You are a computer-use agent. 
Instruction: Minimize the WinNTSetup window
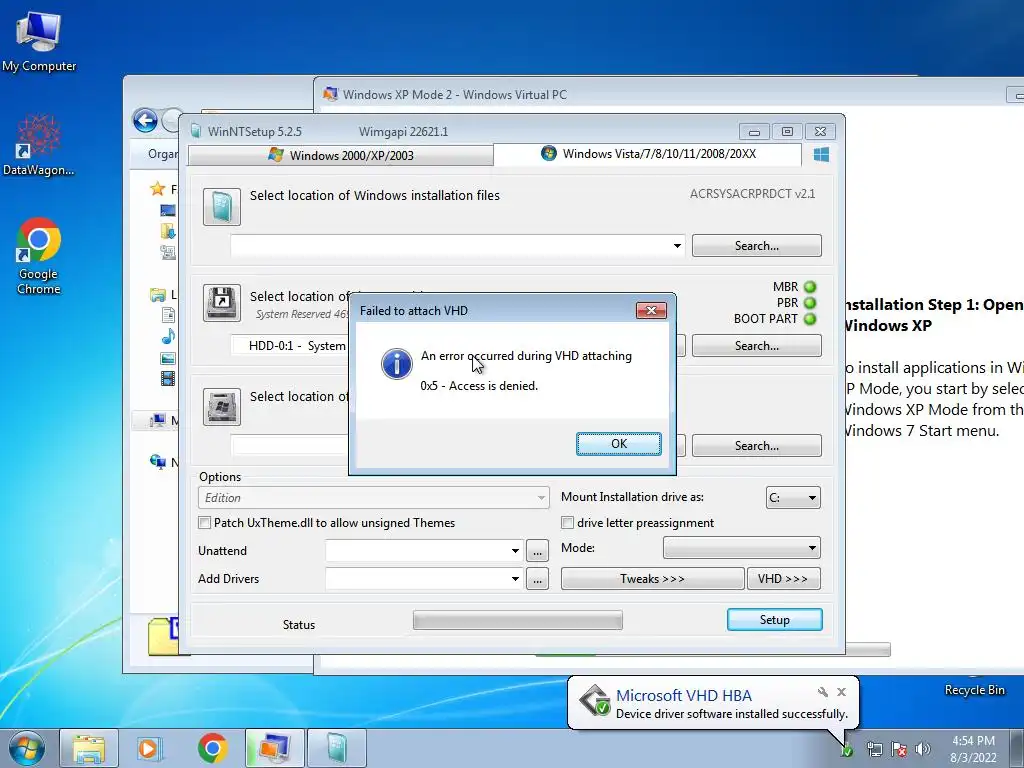tap(754, 132)
